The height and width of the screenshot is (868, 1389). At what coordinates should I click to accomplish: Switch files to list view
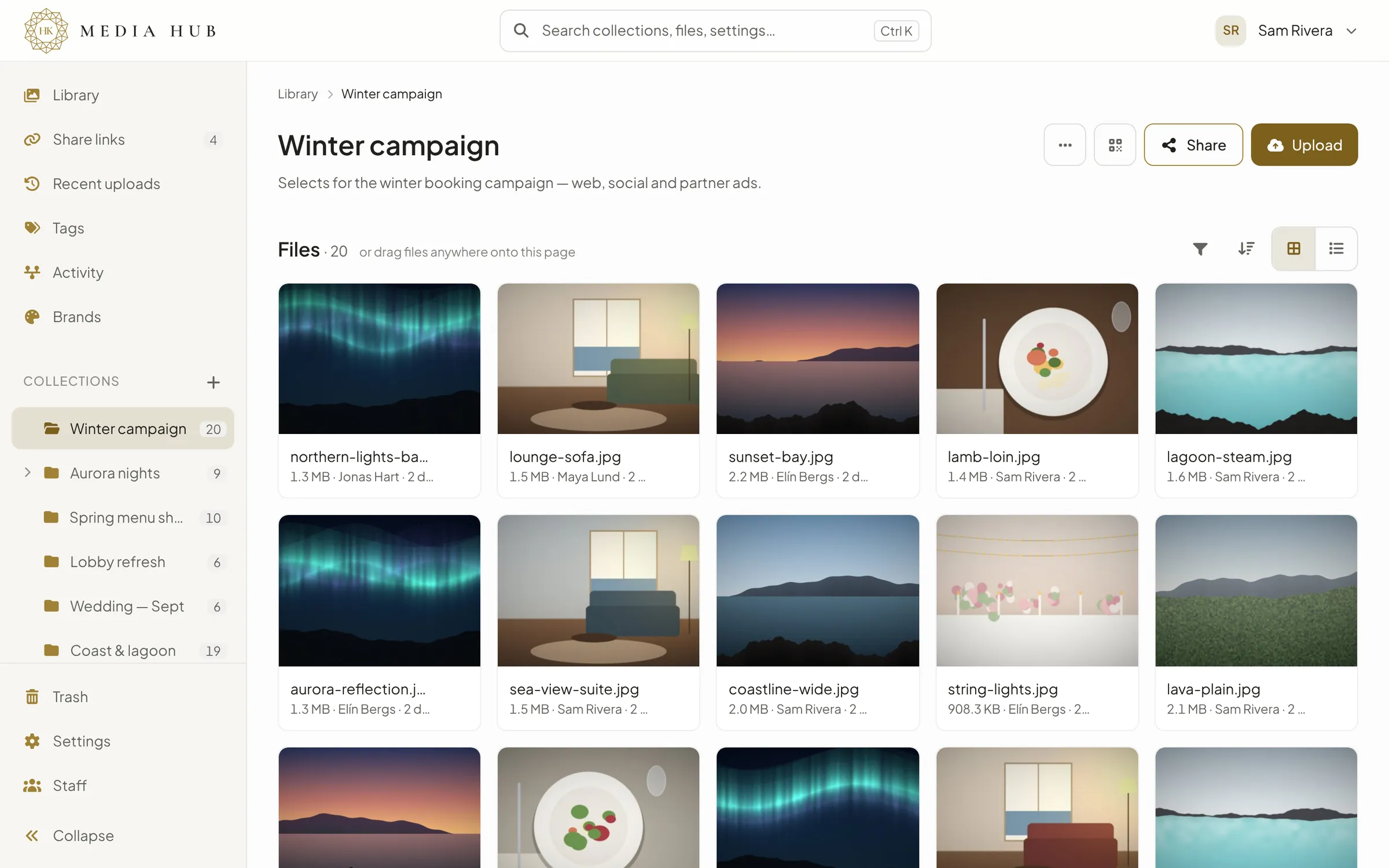click(x=1336, y=249)
